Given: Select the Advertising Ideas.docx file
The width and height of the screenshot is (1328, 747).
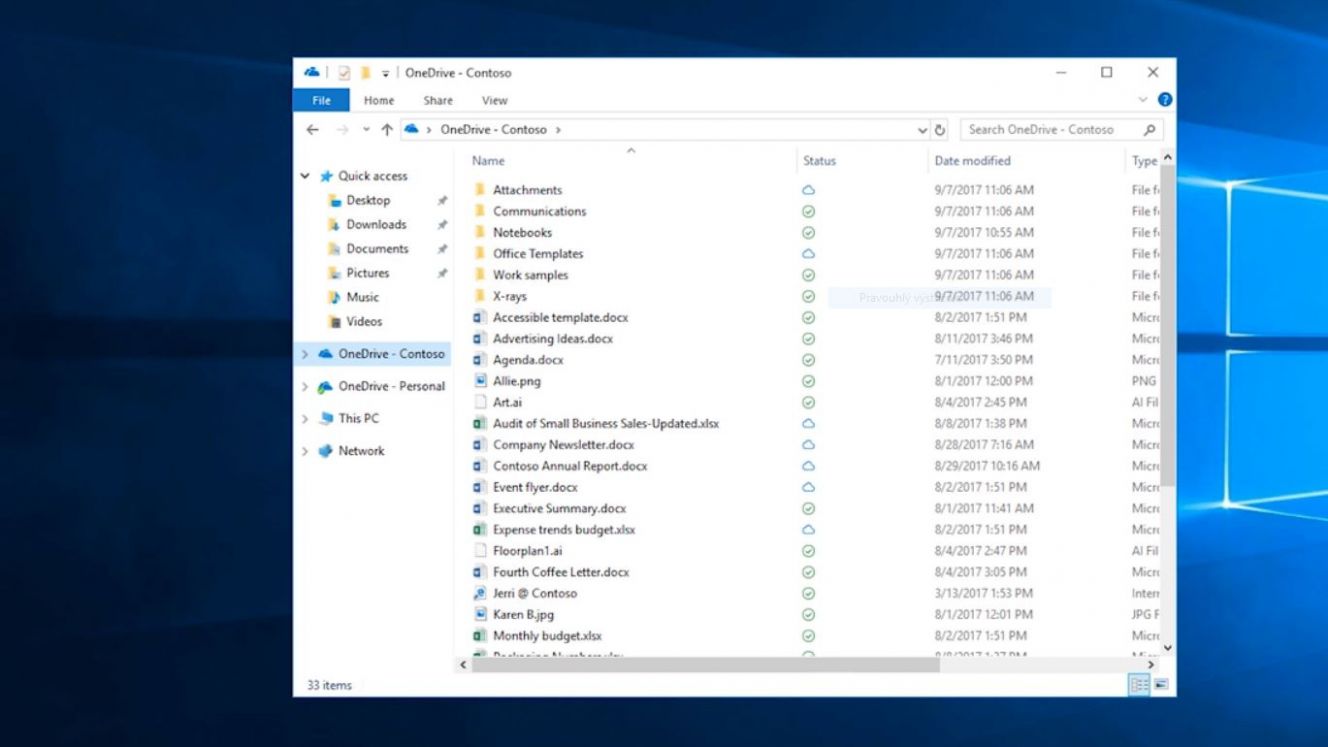Looking at the screenshot, I should click(552, 339).
